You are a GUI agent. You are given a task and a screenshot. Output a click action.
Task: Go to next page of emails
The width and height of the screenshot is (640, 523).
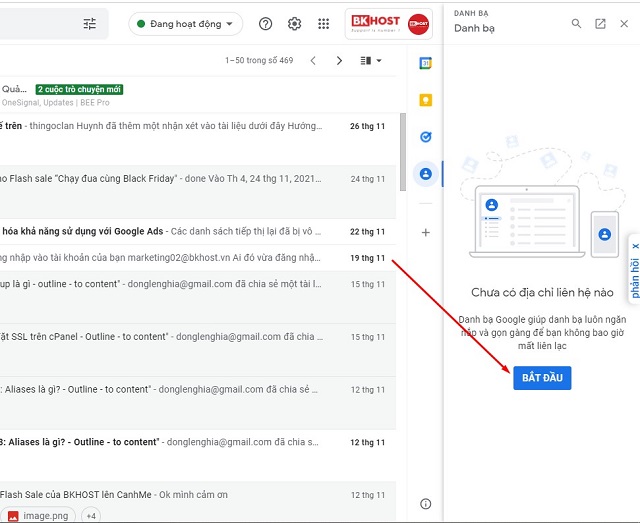pyautogui.click(x=339, y=61)
